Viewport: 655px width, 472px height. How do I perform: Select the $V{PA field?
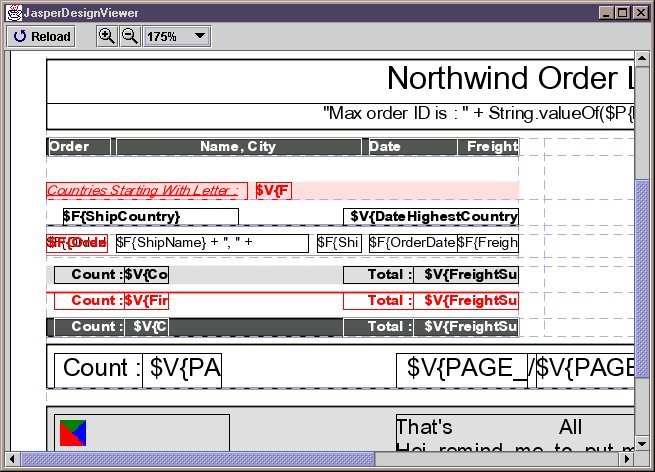(182, 370)
